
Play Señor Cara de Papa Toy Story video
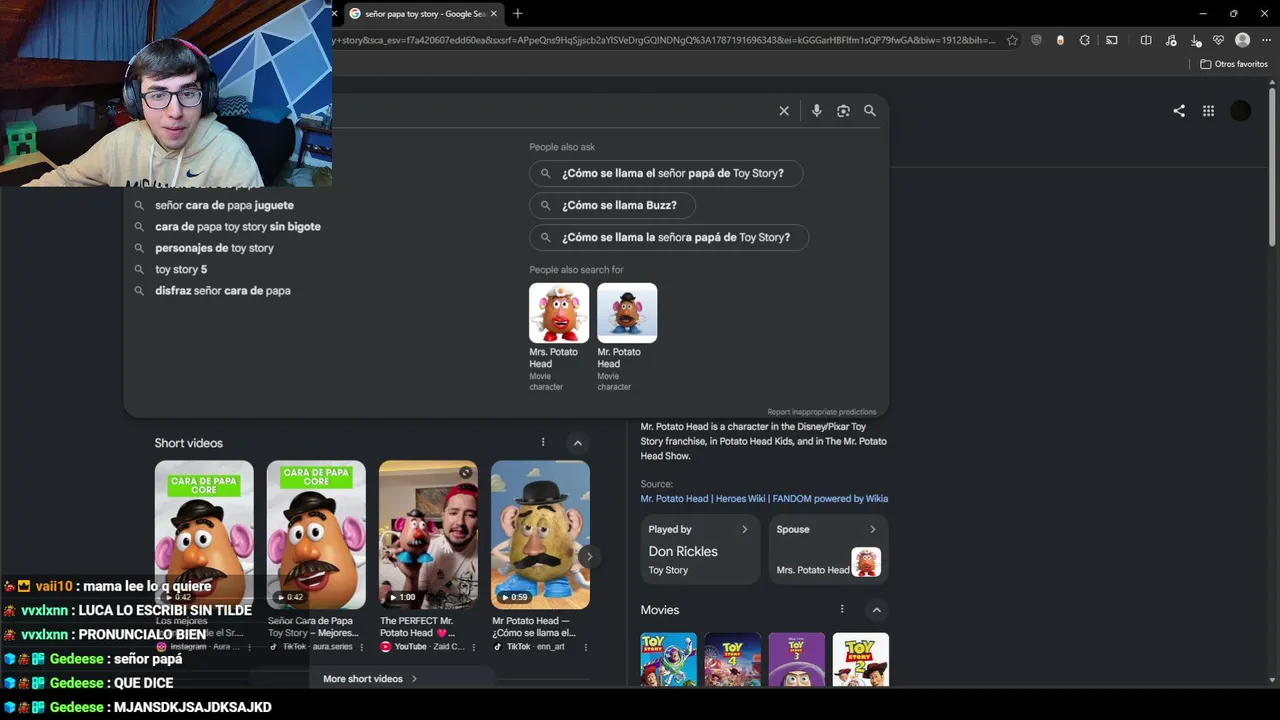(316, 534)
